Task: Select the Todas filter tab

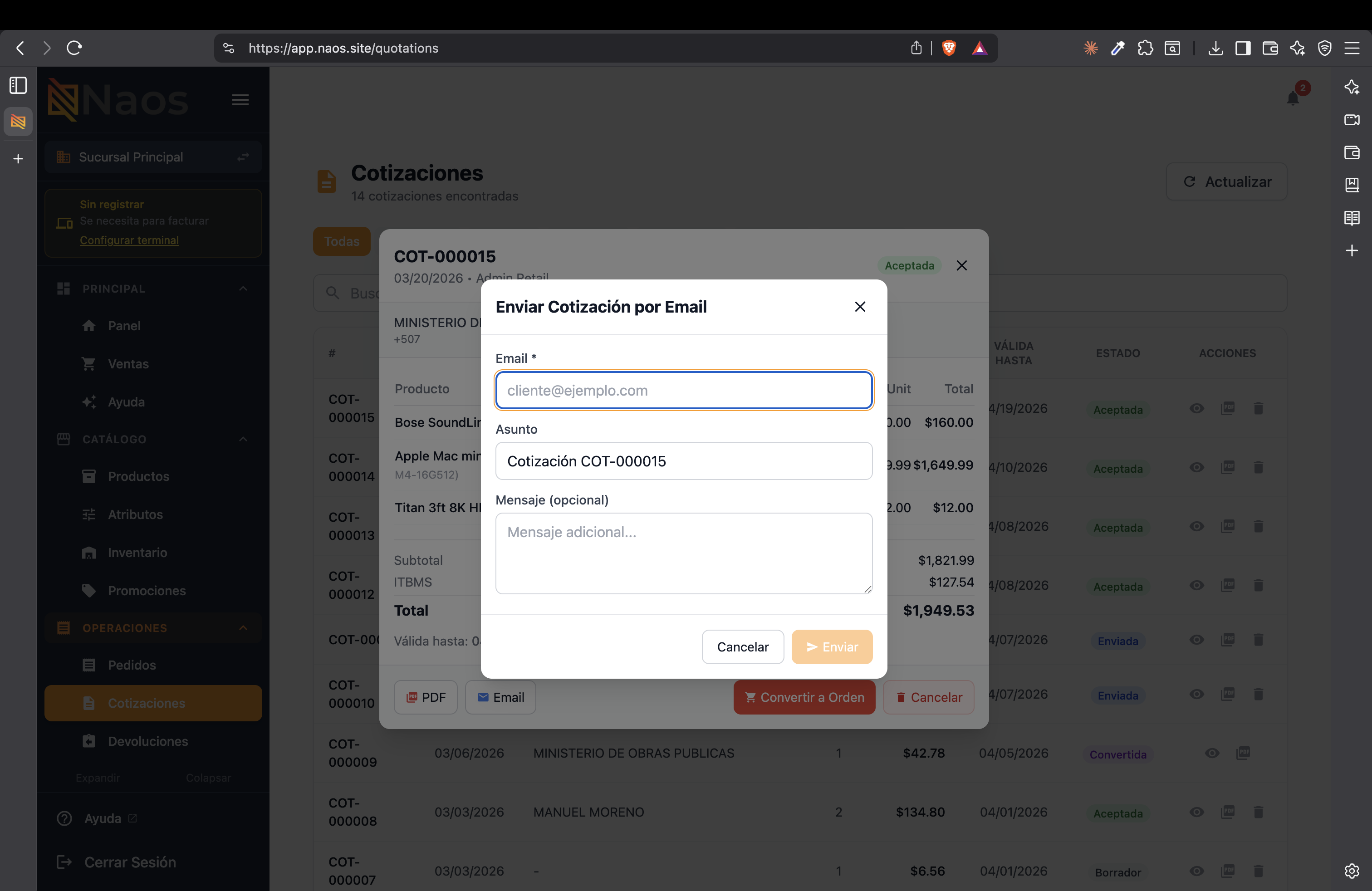Action: point(342,241)
